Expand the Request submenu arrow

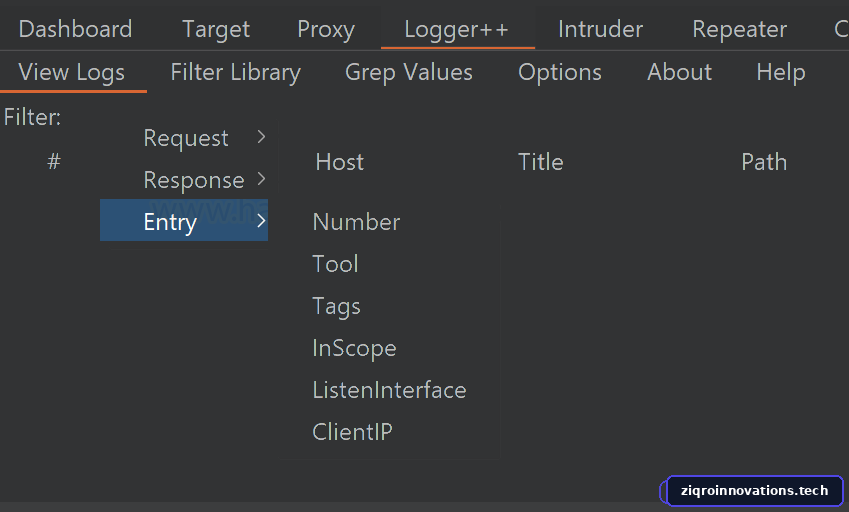tap(261, 137)
